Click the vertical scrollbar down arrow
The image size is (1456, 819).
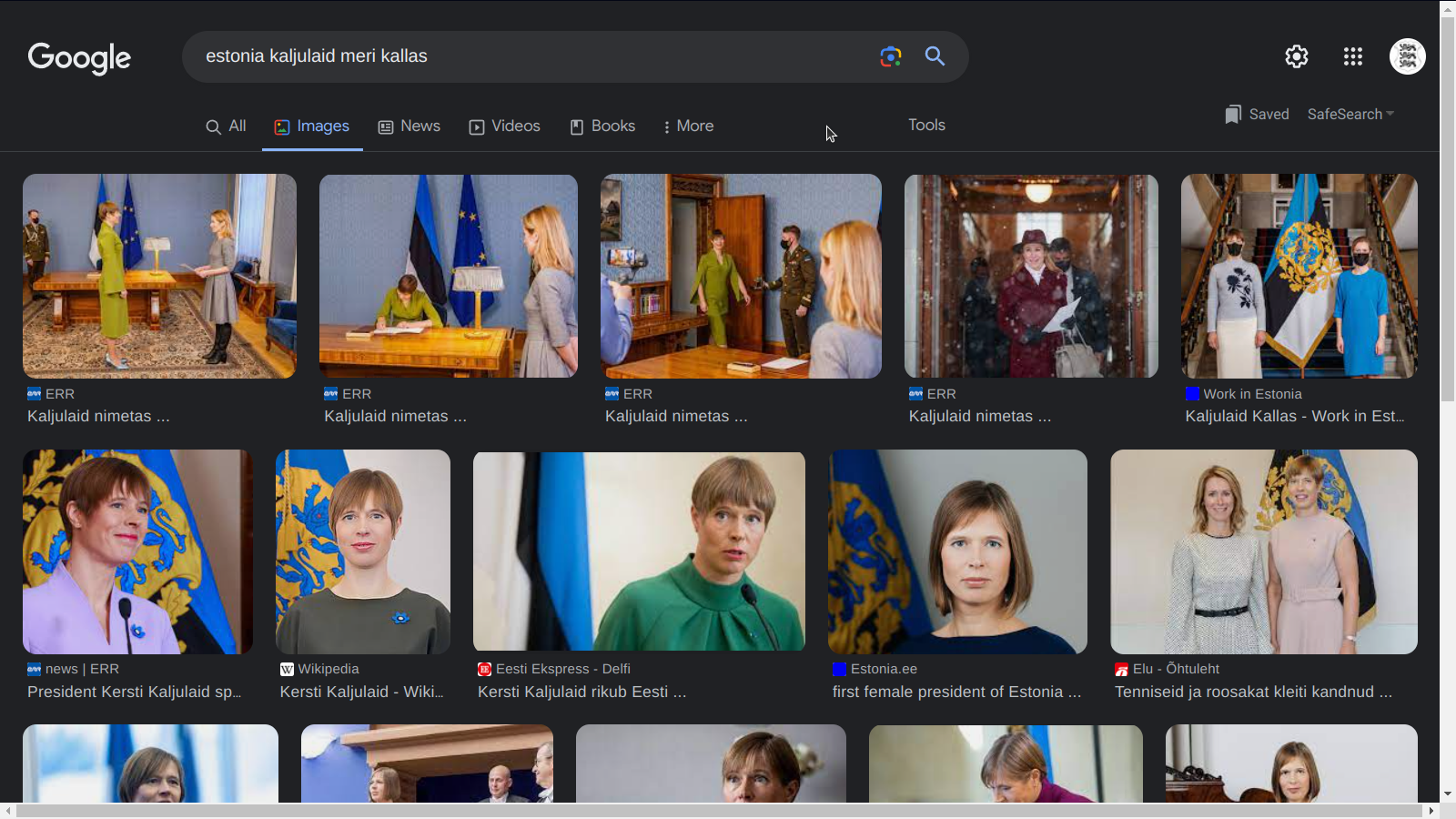pos(1448,794)
